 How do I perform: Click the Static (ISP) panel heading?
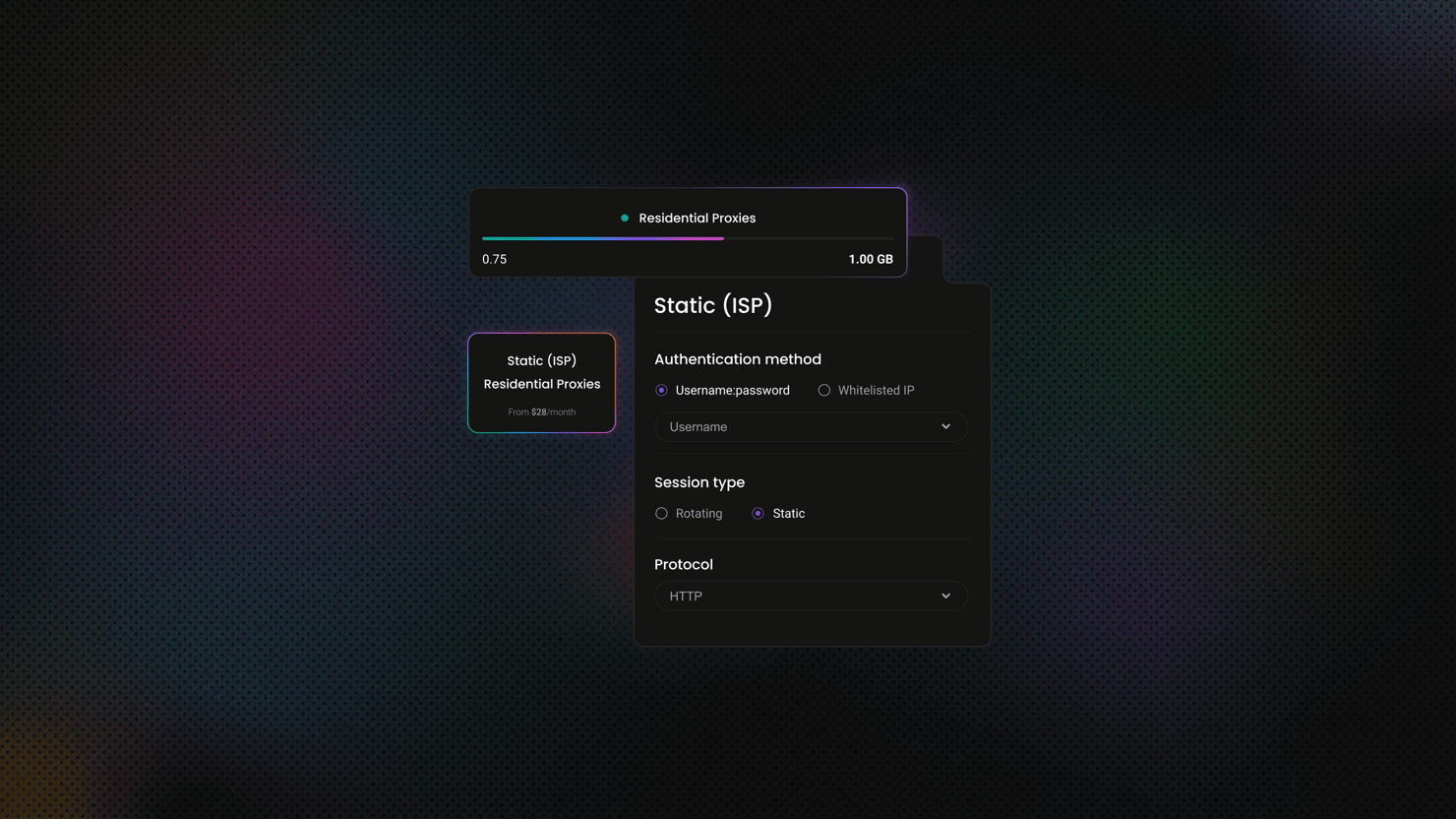point(712,306)
